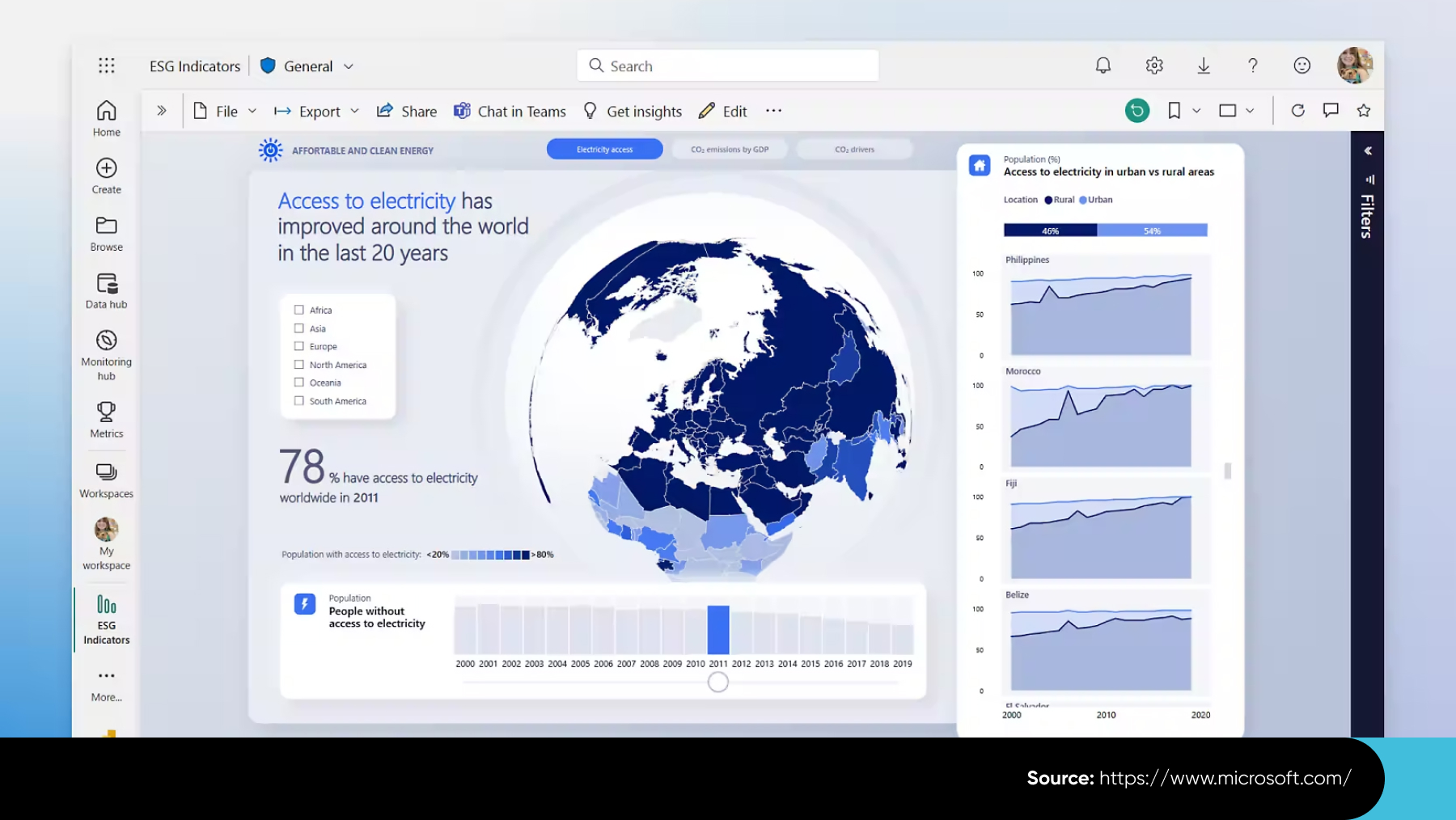Check the Africa filter checkbox

(298, 310)
